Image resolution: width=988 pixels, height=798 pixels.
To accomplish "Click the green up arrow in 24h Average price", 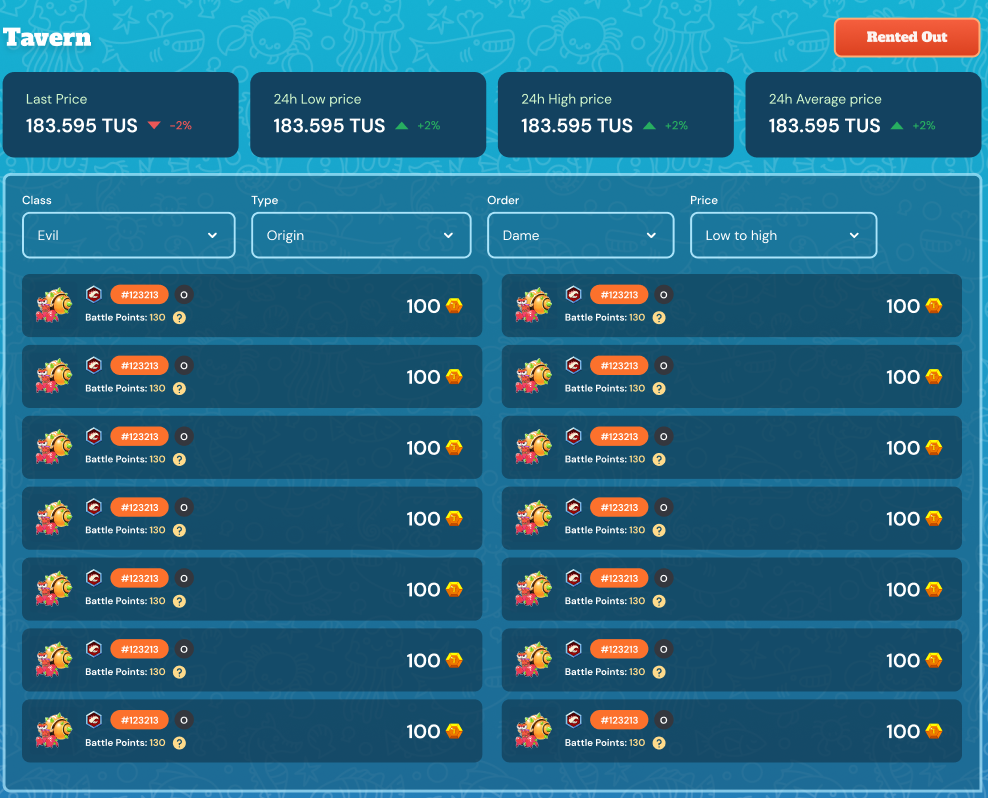I will click(x=897, y=125).
